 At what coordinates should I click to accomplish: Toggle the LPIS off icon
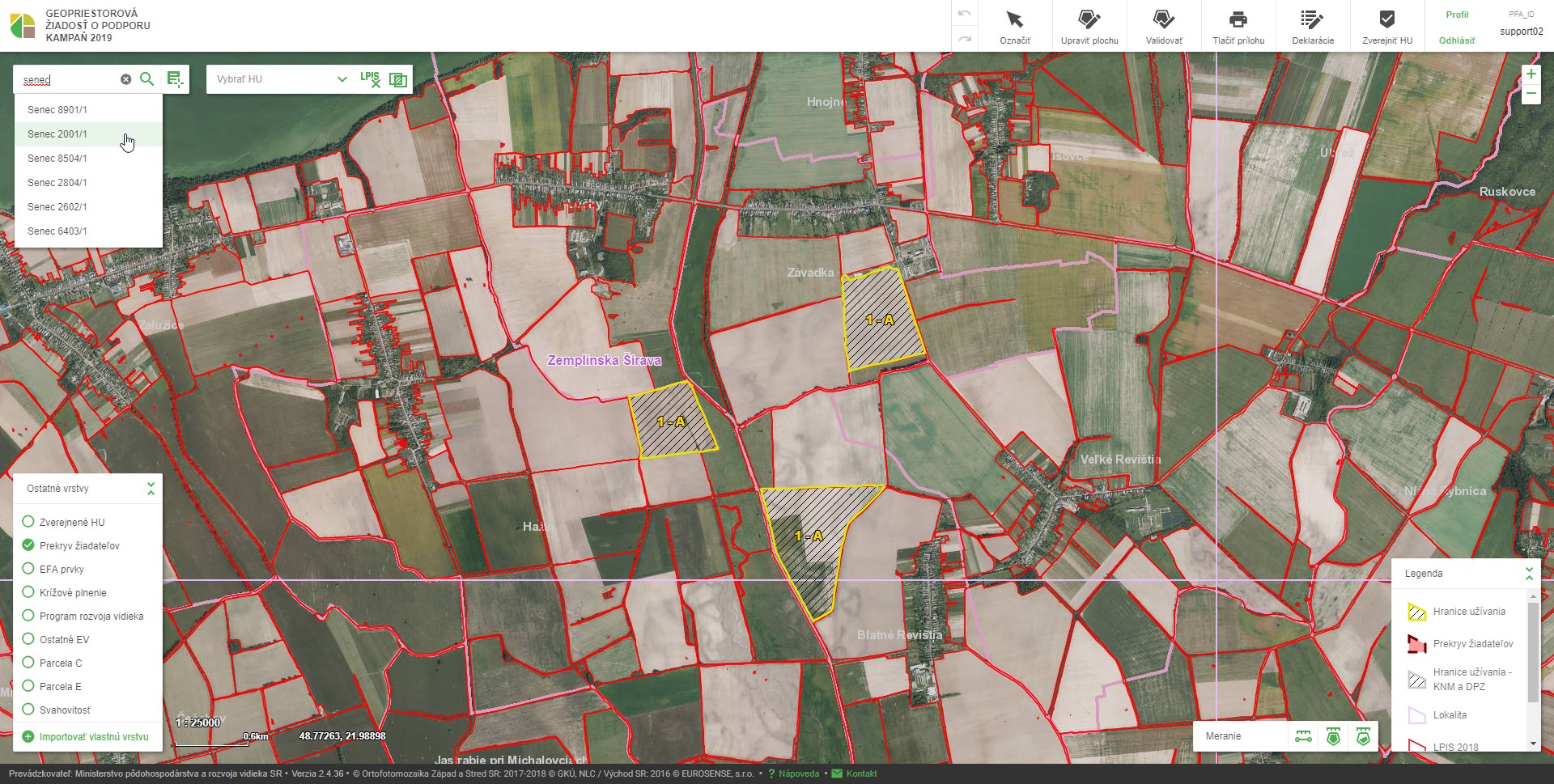370,78
